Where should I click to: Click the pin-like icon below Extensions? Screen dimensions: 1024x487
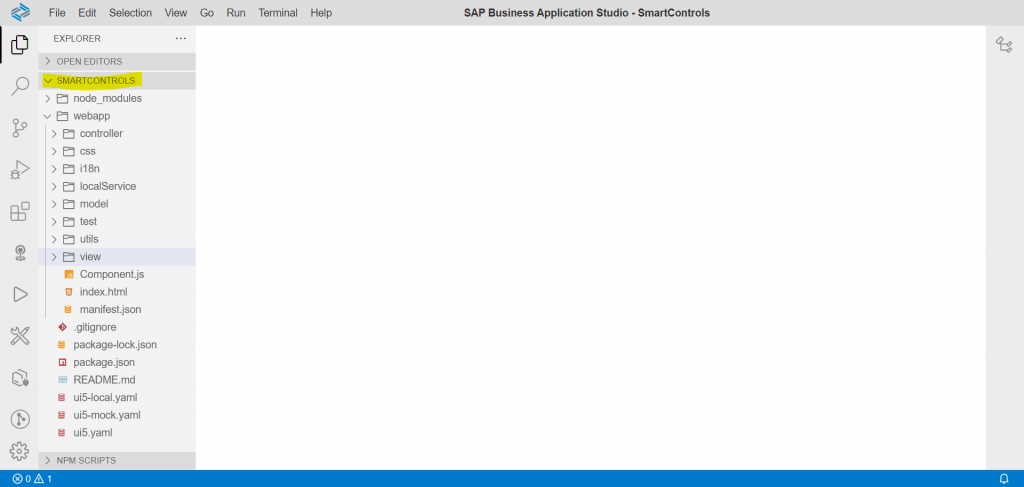click(20, 253)
